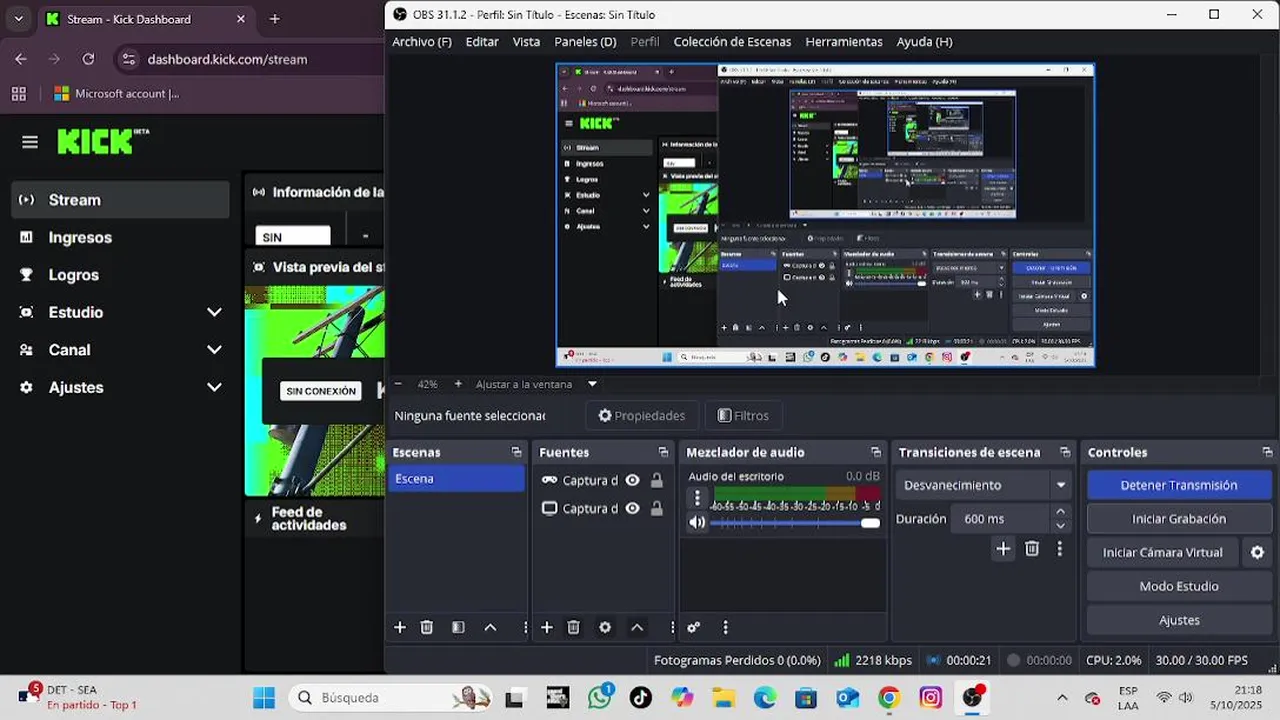Show hidden system tray icons

click(x=1062, y=697)
